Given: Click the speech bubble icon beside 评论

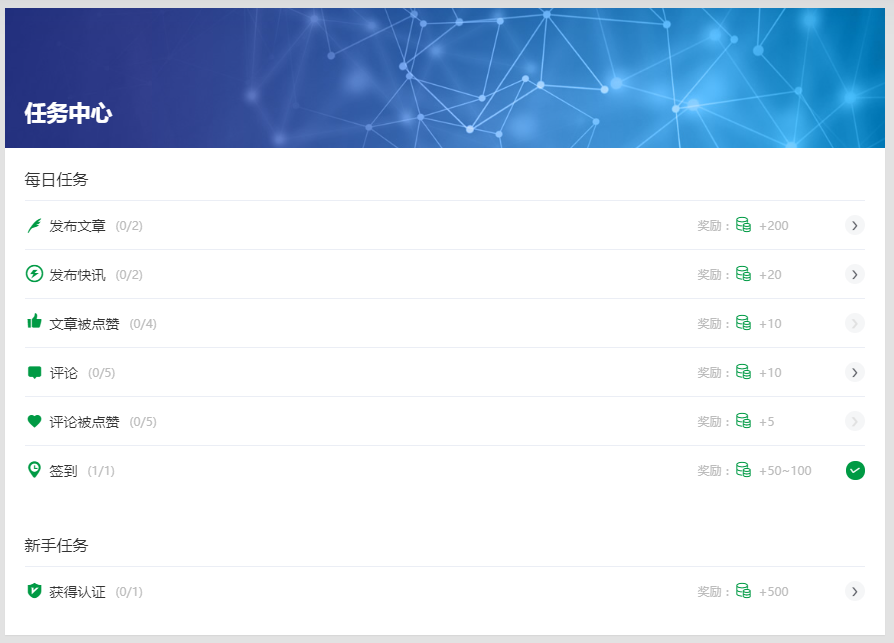Looking at the screenshot, I should click(x=34, y=372).
